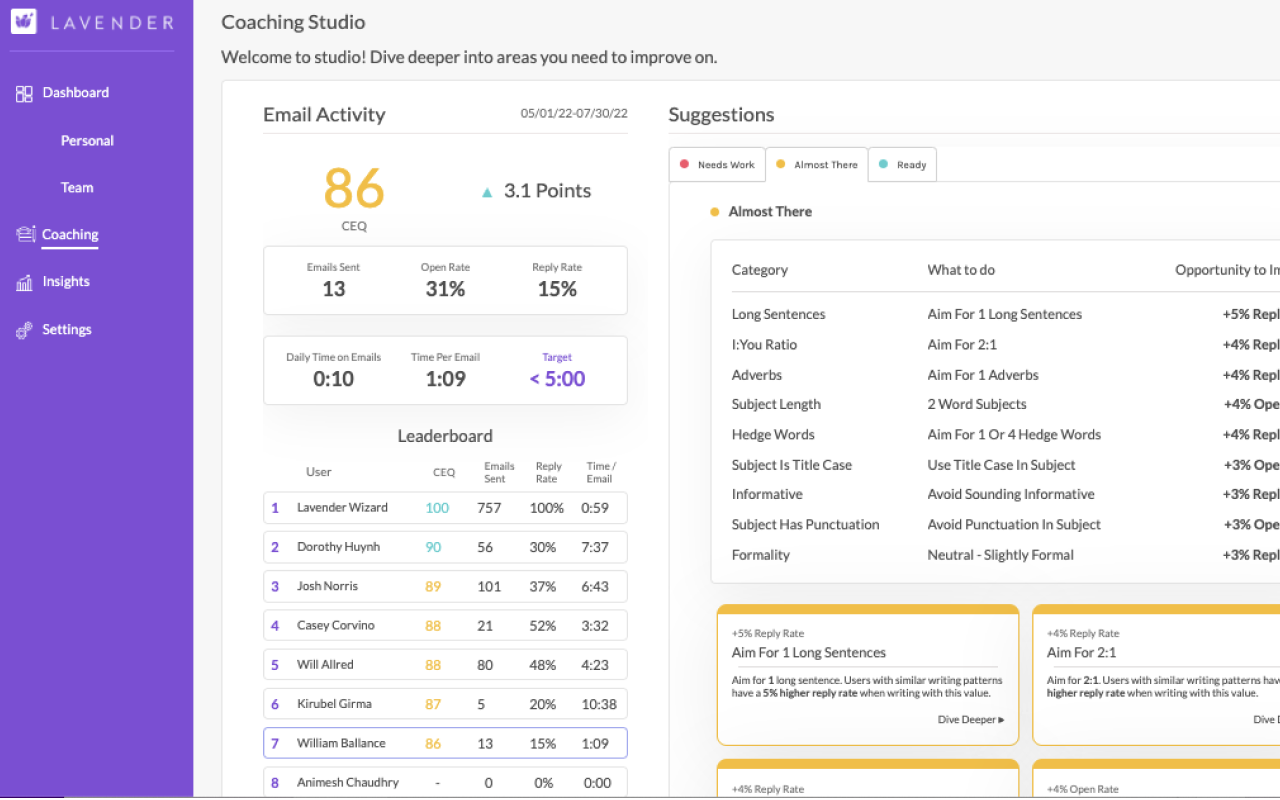This screenshot has height=800, width=1280.
Task: Click the Emails Sent value 13
Action: [x=333, y=289]
